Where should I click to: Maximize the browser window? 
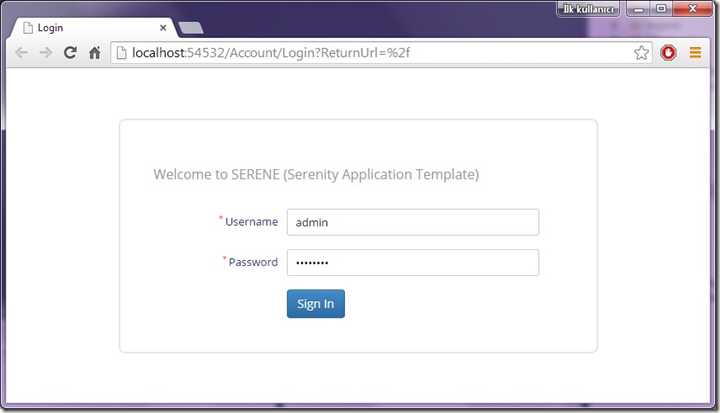click(661, 9)
